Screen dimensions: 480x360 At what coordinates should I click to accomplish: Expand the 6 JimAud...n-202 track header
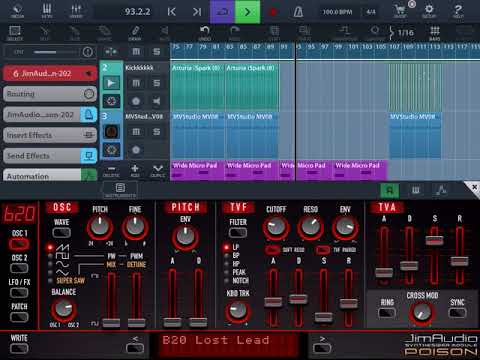pyautogui.click(x=50, y=73)
